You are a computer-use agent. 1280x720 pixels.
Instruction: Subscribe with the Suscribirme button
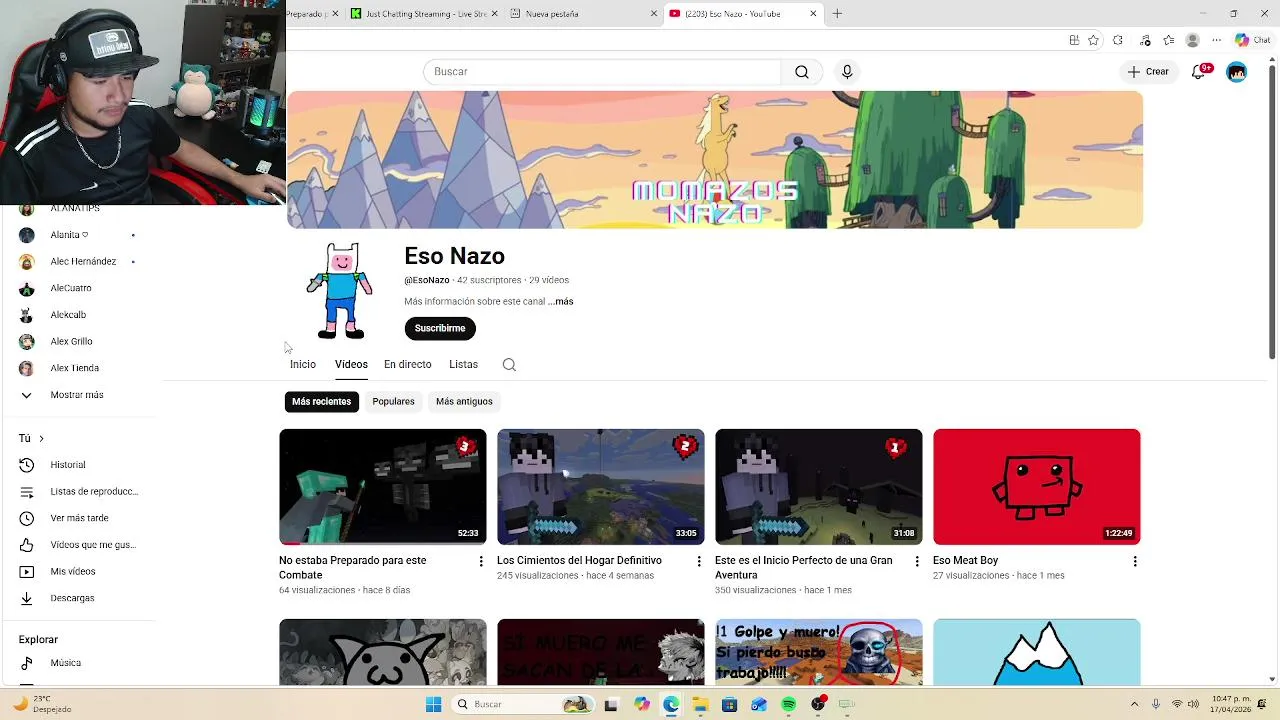440,328
